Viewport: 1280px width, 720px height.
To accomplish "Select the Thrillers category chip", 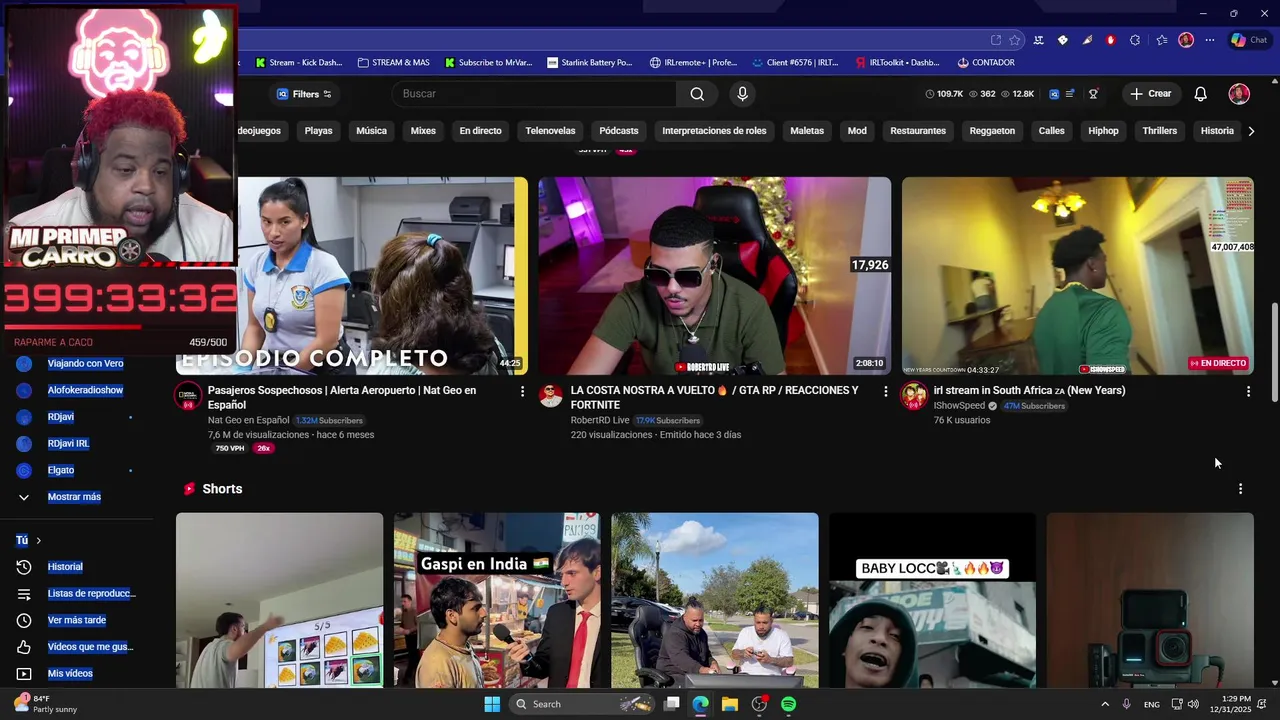I will (1160, 131).
